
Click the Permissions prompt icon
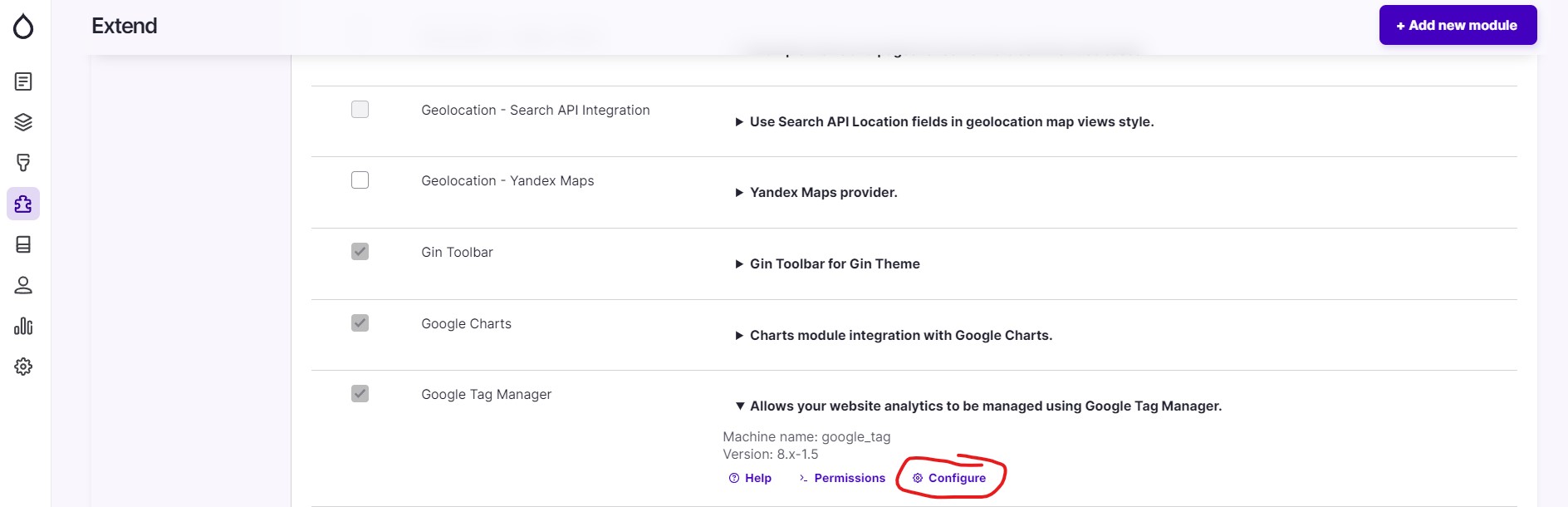(x=803, y=478)
